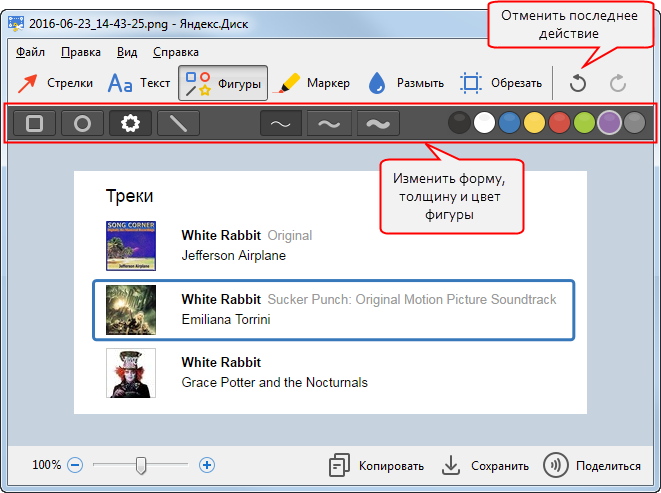This screenshot has height=493, width=661.
Task: Select the Marker (Маркер) tool
Action: [x=312, y=83]
